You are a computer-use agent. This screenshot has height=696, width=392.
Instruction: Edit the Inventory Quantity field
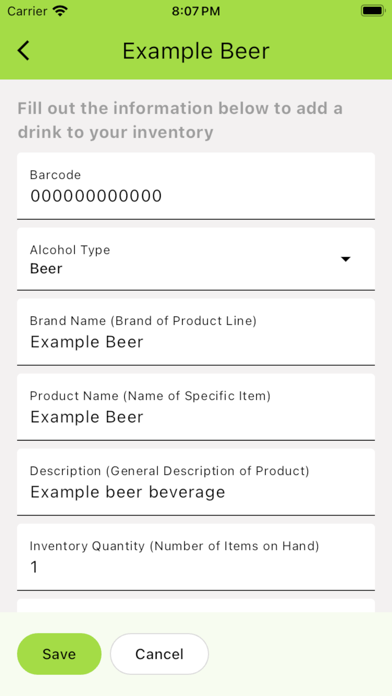196,558
